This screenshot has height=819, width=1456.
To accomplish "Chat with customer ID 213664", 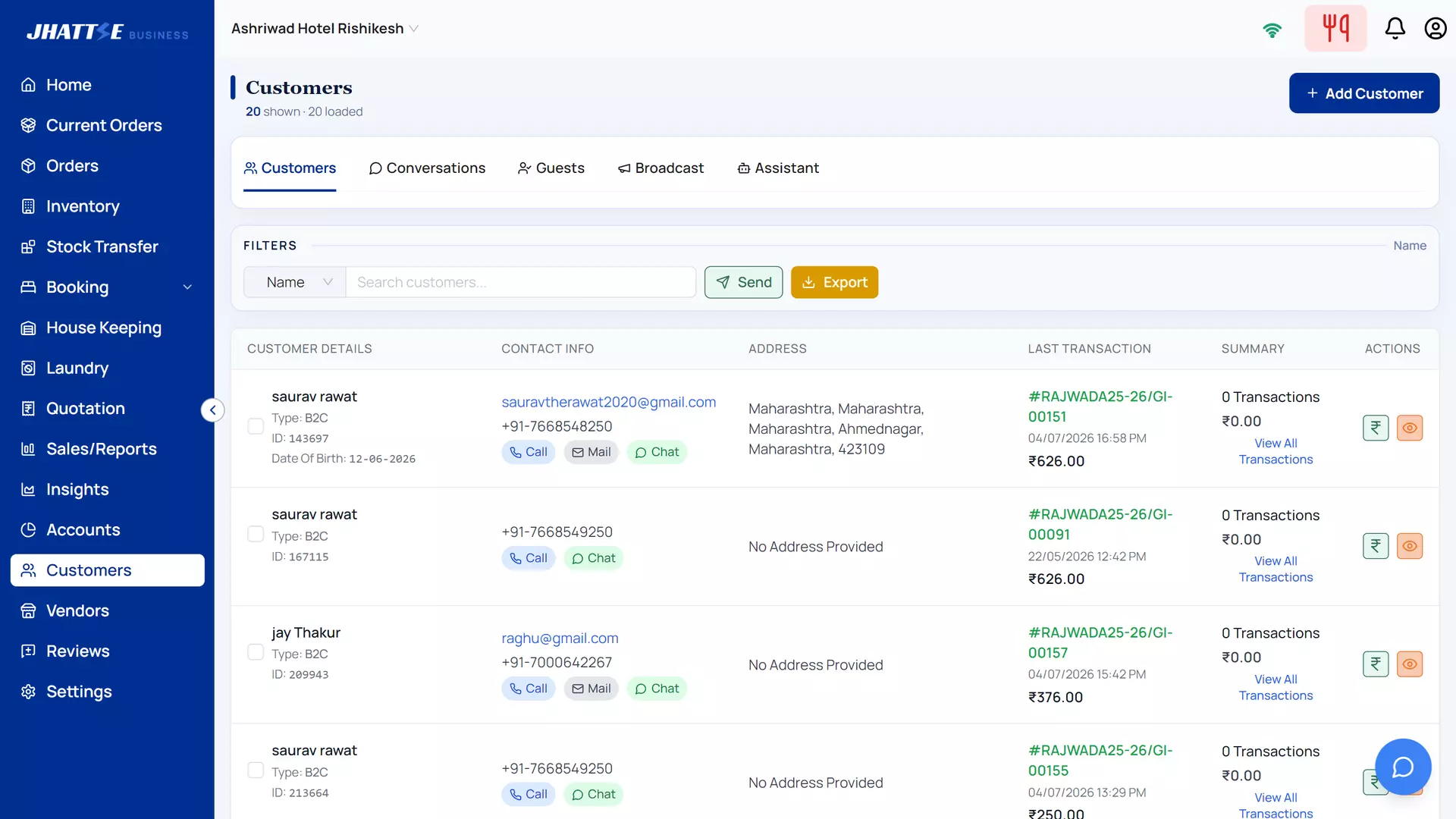I will tap(594, 794).
